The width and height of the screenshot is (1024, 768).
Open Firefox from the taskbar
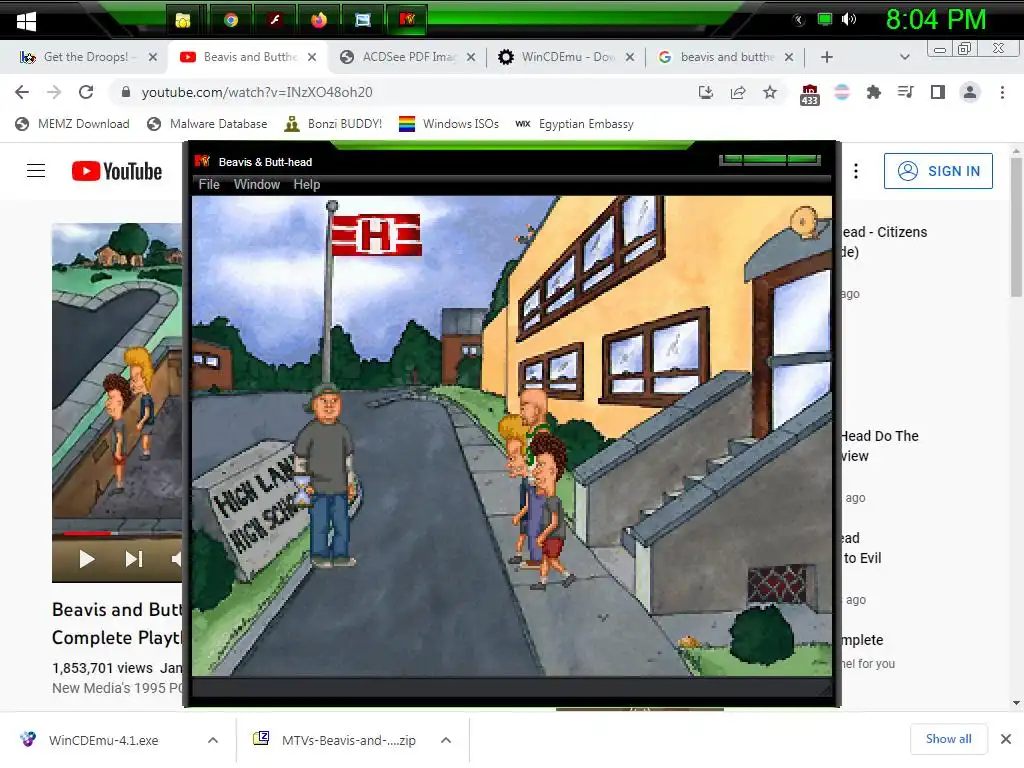tap(319, 20)
